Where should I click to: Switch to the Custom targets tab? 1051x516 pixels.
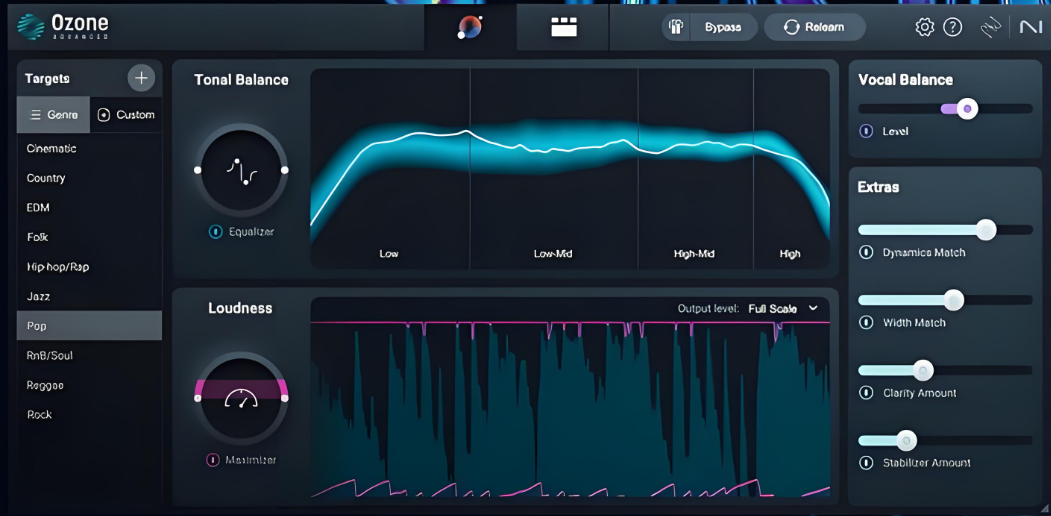[x=126, y=115]
